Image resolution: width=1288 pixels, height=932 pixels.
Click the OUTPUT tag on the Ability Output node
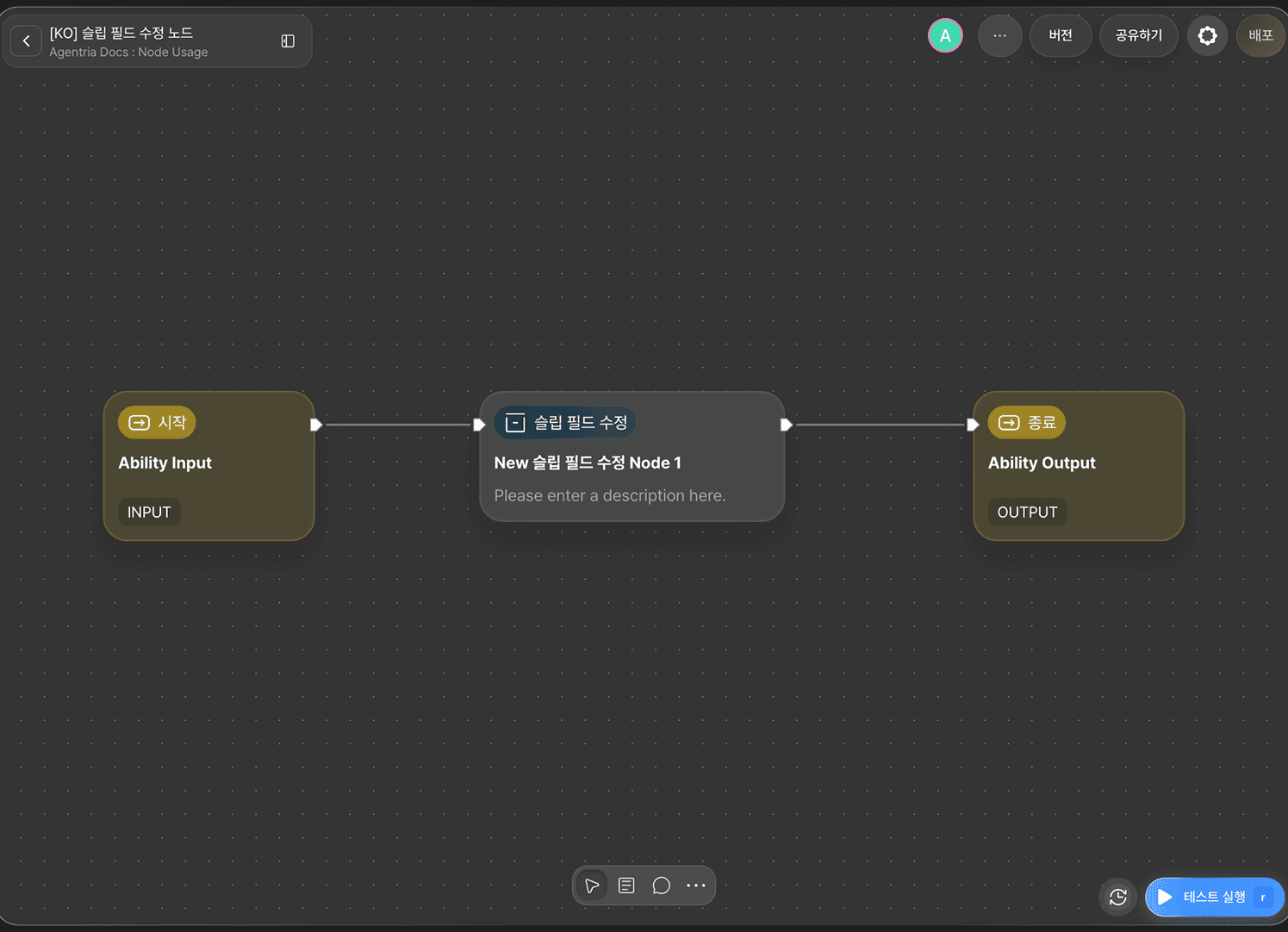(1027, 512)
